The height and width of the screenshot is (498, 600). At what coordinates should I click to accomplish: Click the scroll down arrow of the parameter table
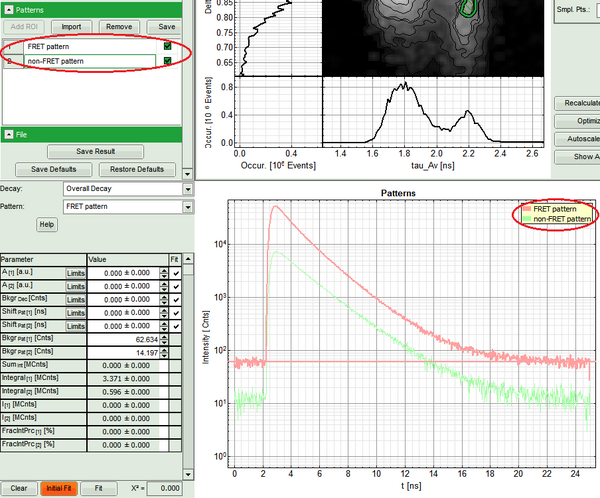188,473
